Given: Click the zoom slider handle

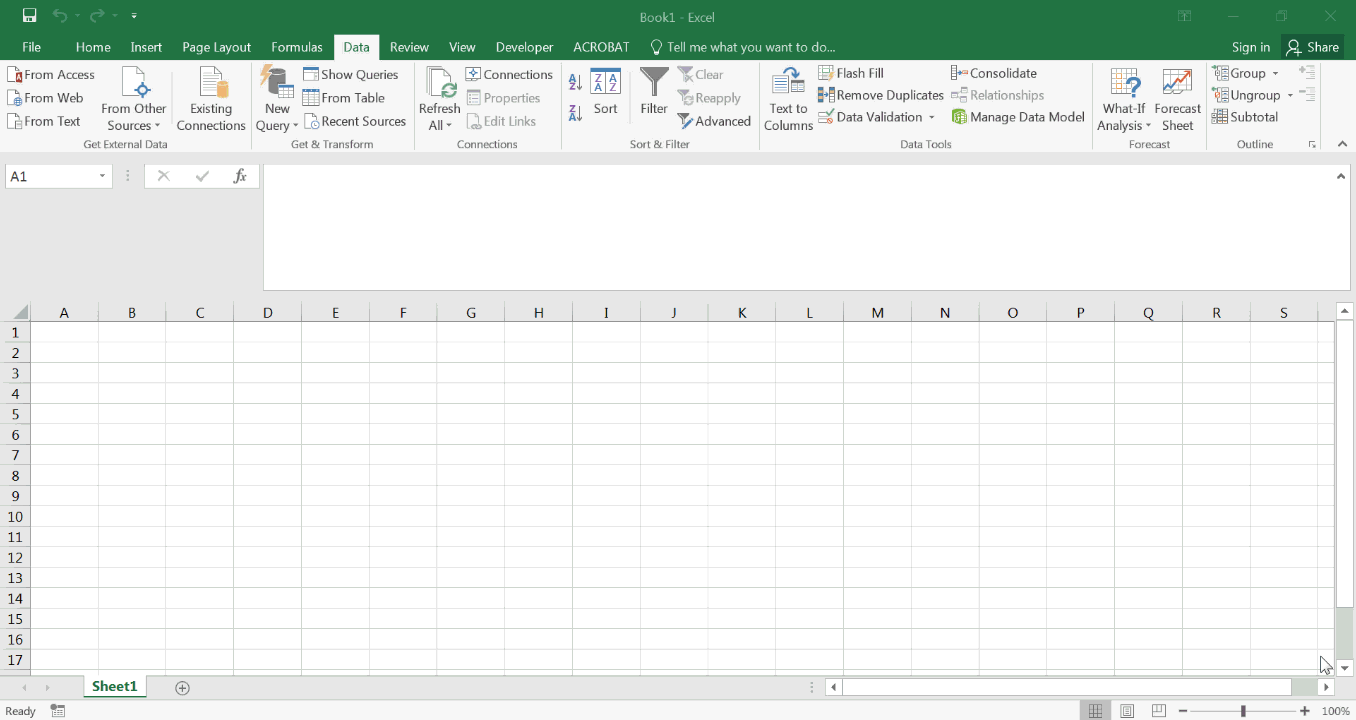Looking at the screenshot, I should tap(1243, 711).
